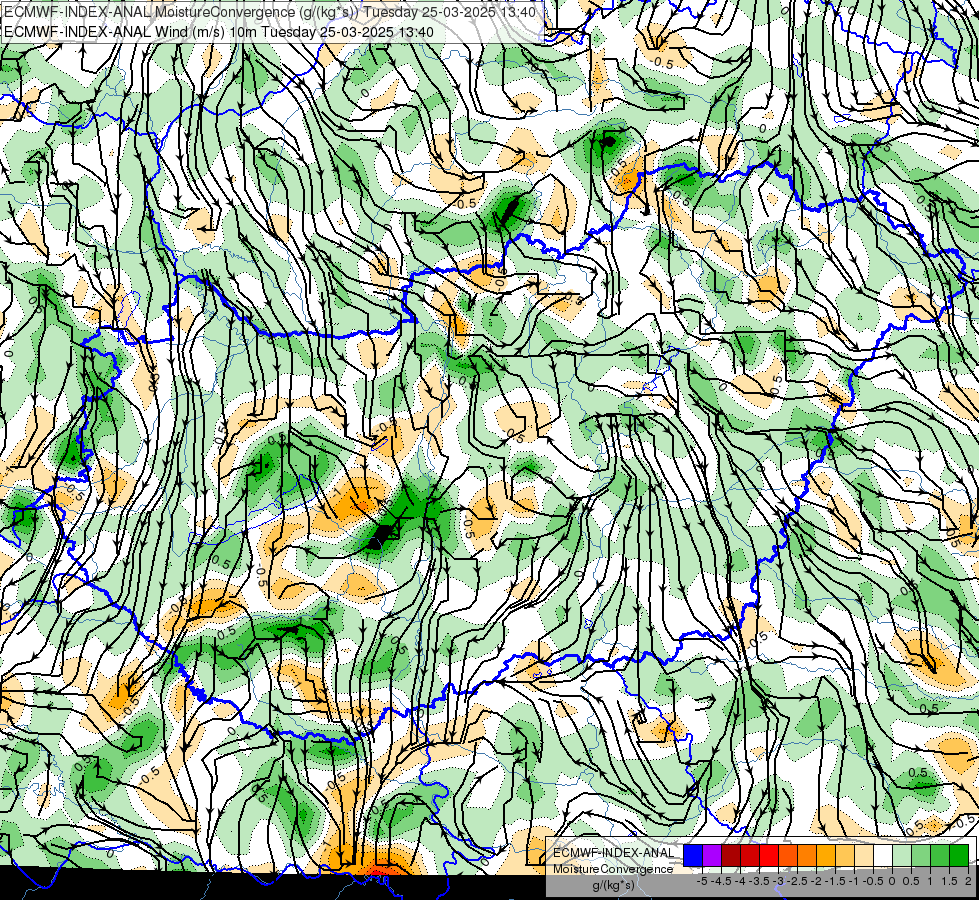The height and width of the screenshot is (900, 979).
Task: Click the -1 tick value on legend scale
Action: tap(854, 881)
